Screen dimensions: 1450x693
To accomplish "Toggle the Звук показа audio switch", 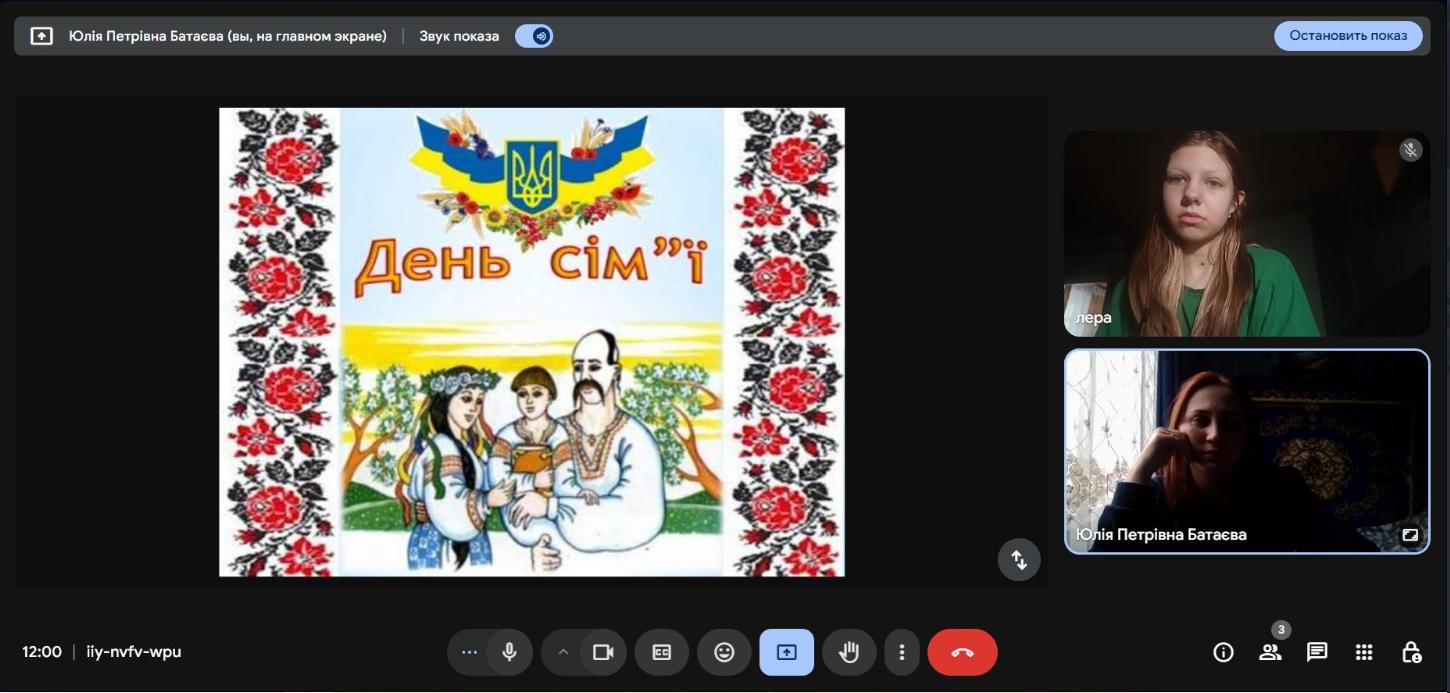I will click(x=534, y=36).
